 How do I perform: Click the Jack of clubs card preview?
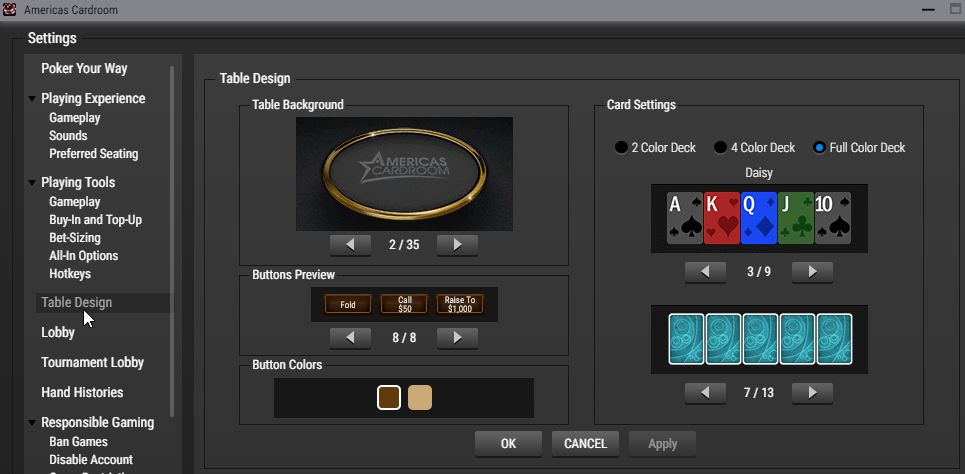[796, 218]
